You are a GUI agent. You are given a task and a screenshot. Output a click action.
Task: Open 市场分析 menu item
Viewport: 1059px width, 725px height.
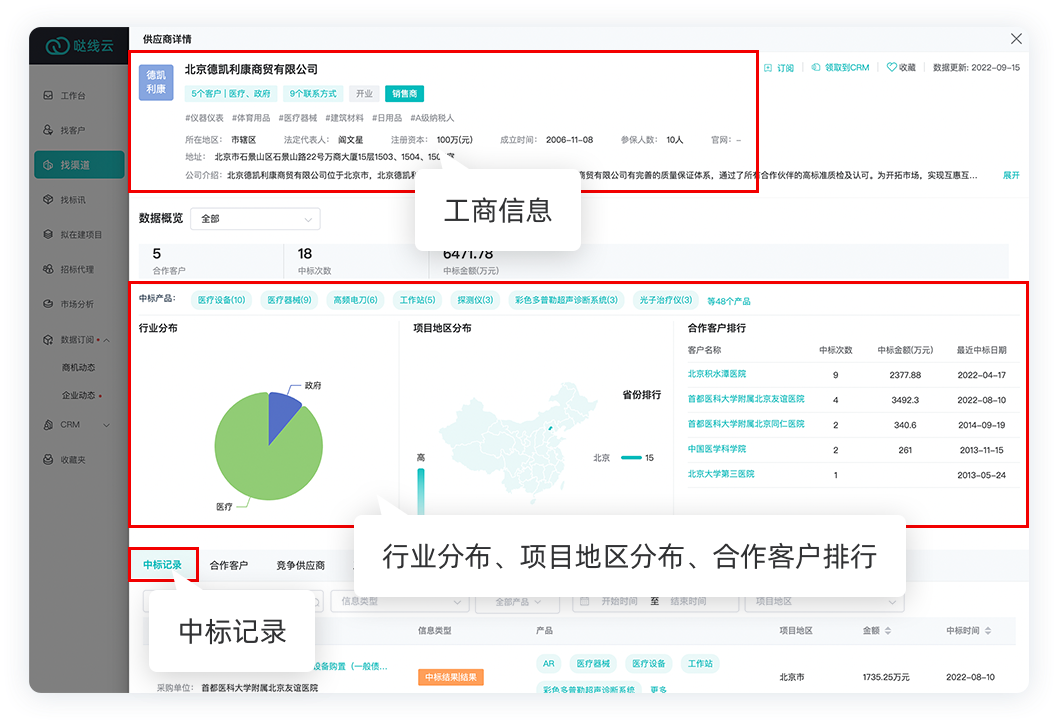pyautogui.click(x=77, y=304)
